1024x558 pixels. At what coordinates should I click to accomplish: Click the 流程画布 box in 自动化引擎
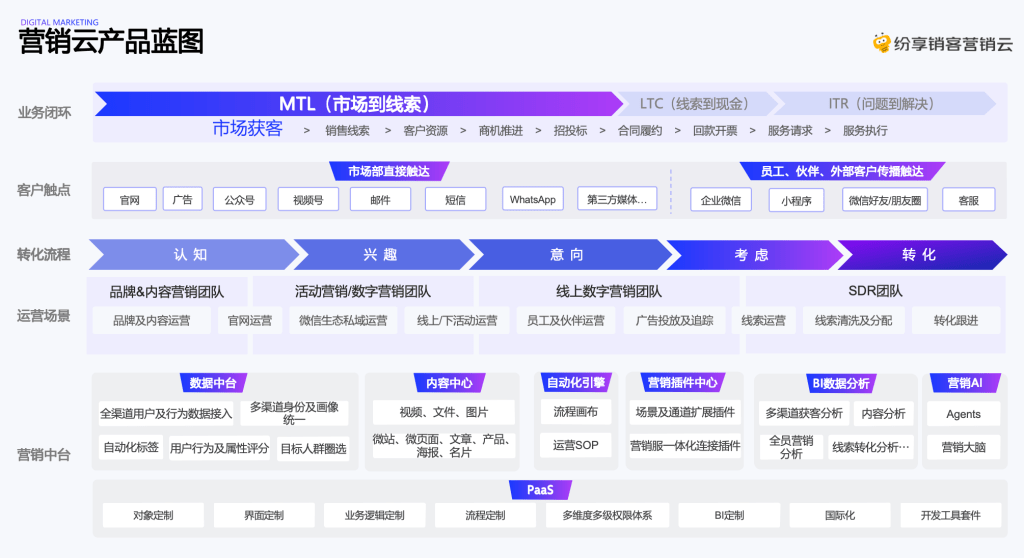(575, 412)
